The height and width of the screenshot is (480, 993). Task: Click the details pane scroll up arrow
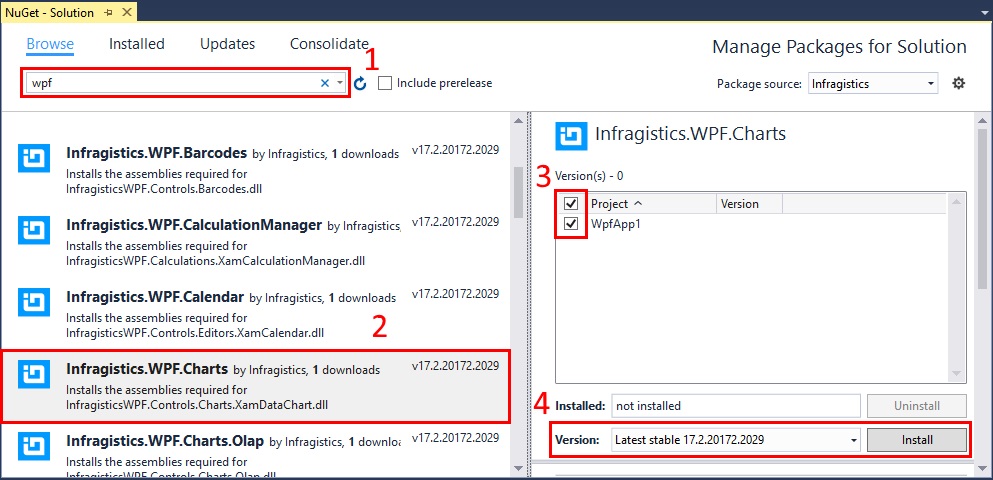982,120
